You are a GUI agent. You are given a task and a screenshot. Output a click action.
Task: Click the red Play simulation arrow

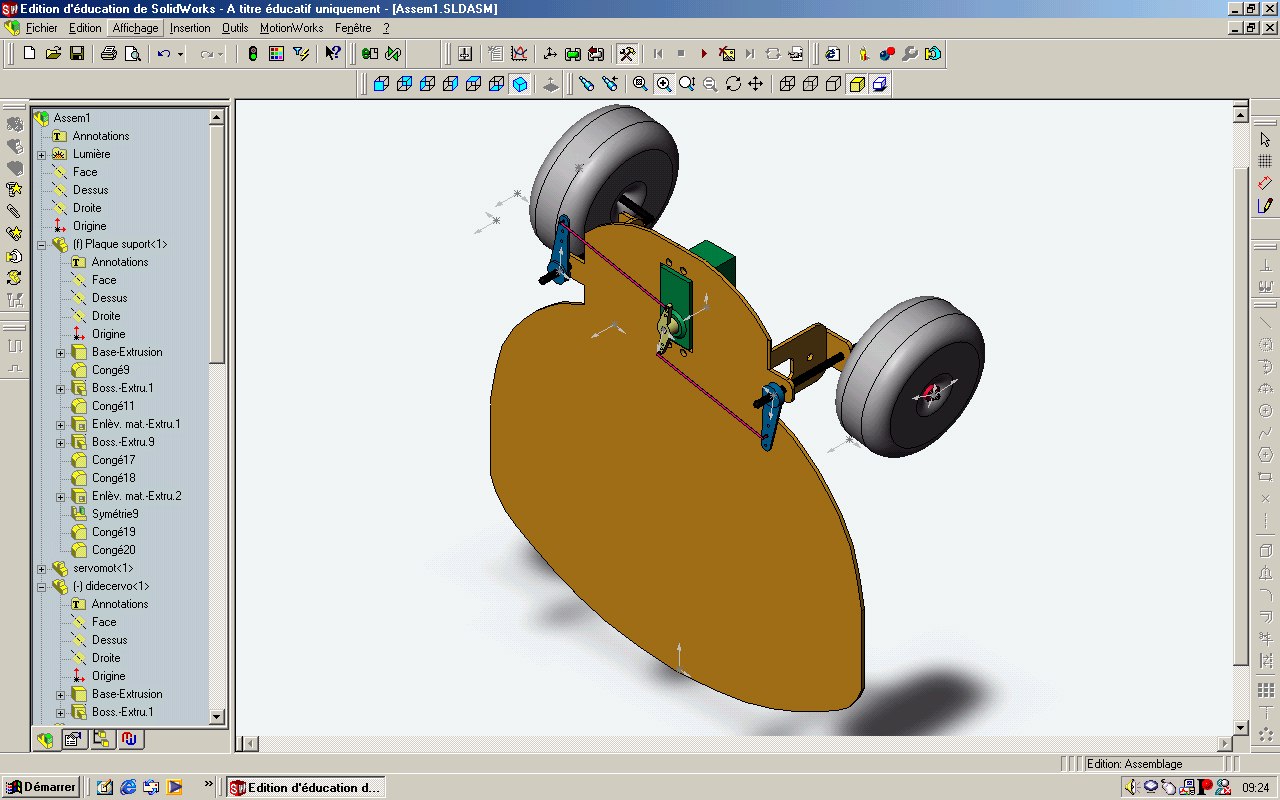(x=704, y=54)
